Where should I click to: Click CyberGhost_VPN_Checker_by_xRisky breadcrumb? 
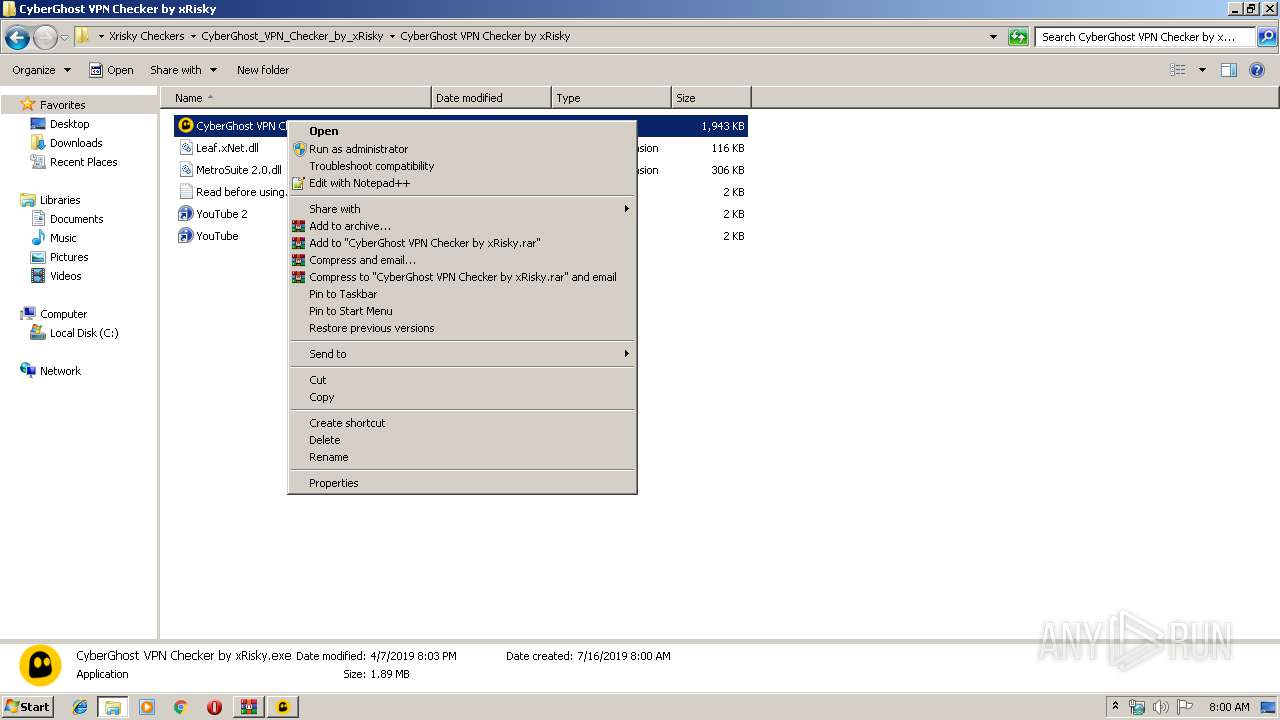coord(292,36)
